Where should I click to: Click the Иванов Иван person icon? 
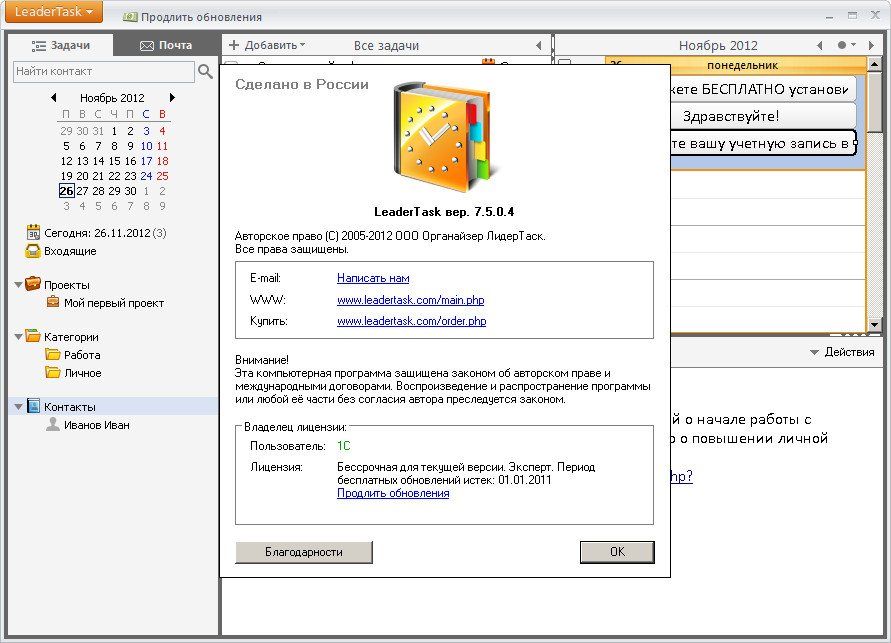(53, 425)
